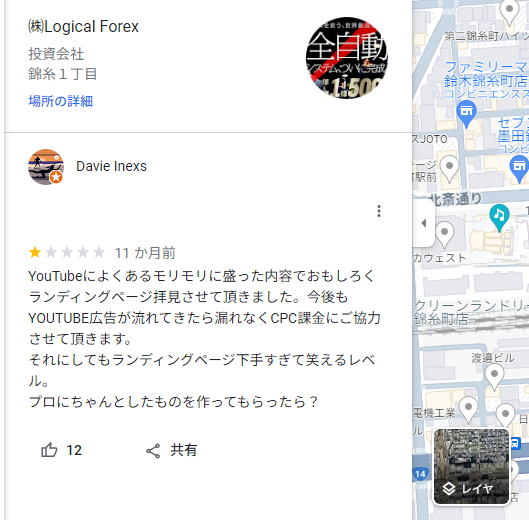Click the ㈱Logical Forex place title
The image size is (529, 520).
[83, 27]
